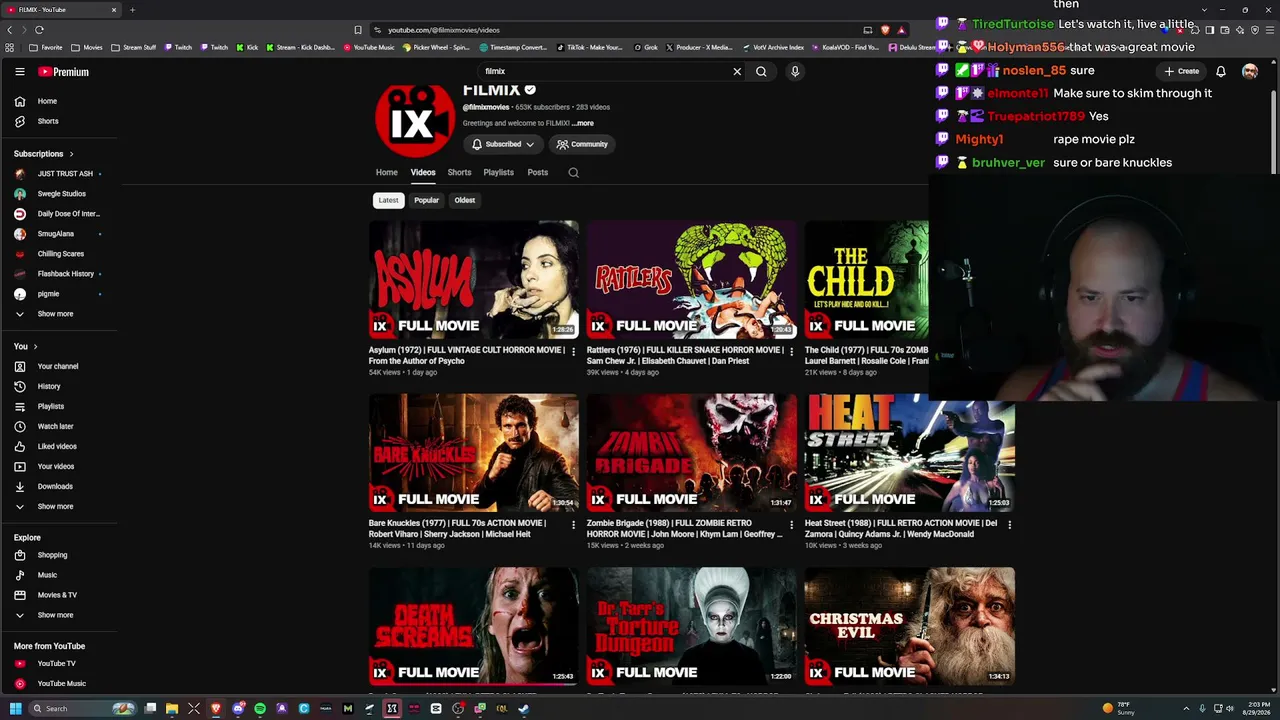Open options menu for Rattlers video

click(791, 351)
